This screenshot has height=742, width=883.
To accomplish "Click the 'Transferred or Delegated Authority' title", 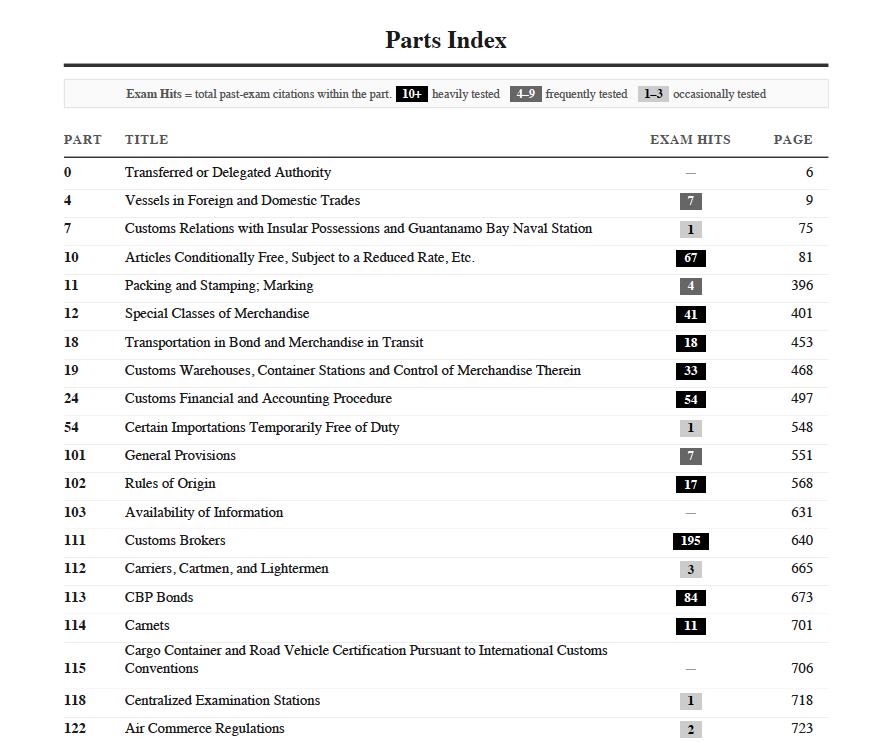I will point(228,172).
